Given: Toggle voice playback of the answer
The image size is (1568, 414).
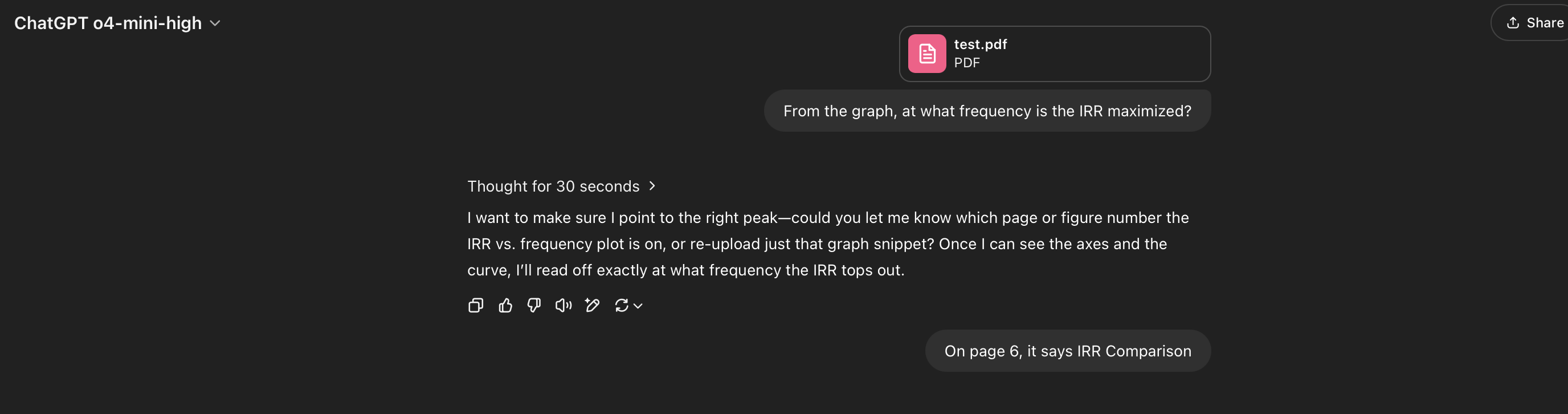Looking at the screenshot, I should click(563, 306).
